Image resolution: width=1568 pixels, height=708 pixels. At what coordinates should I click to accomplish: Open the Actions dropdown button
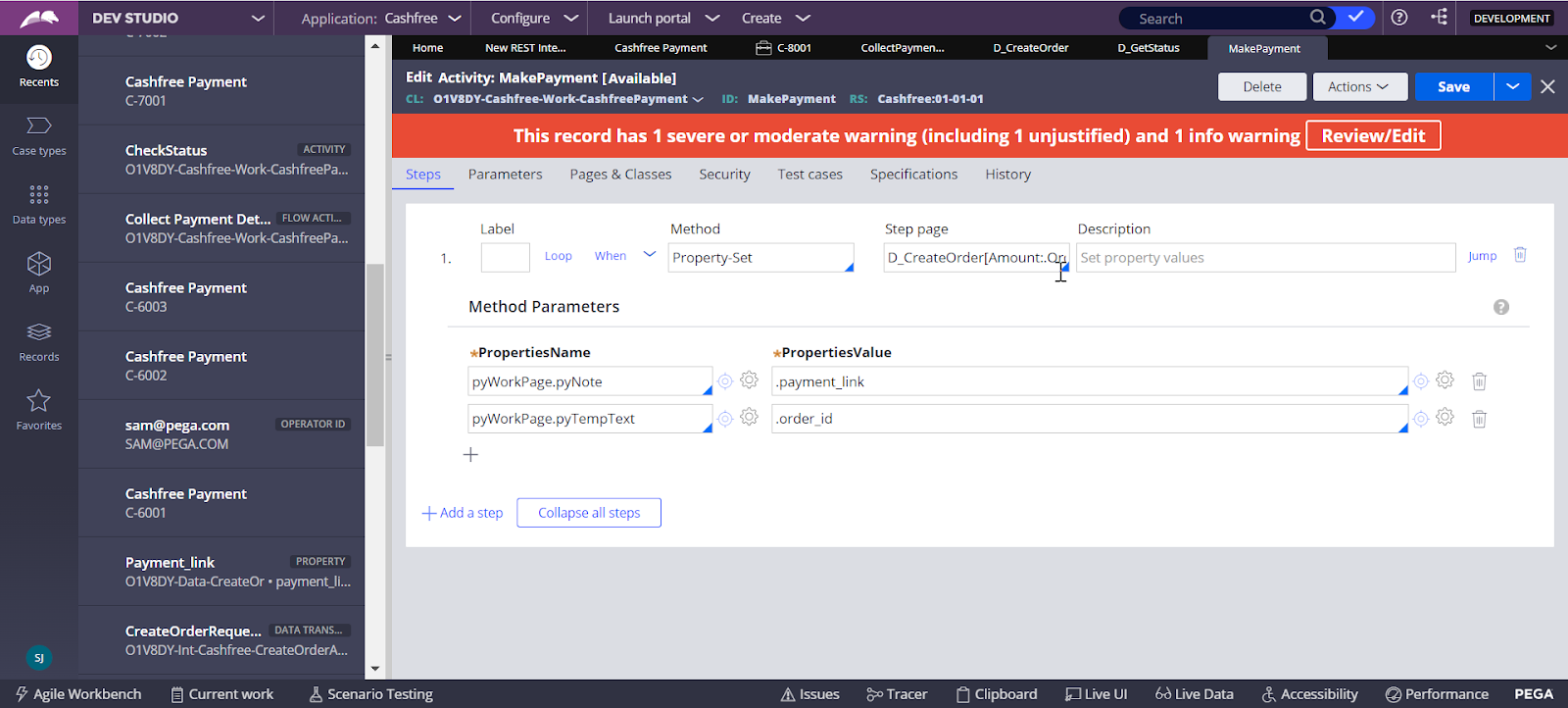(x=1360, y=86)
